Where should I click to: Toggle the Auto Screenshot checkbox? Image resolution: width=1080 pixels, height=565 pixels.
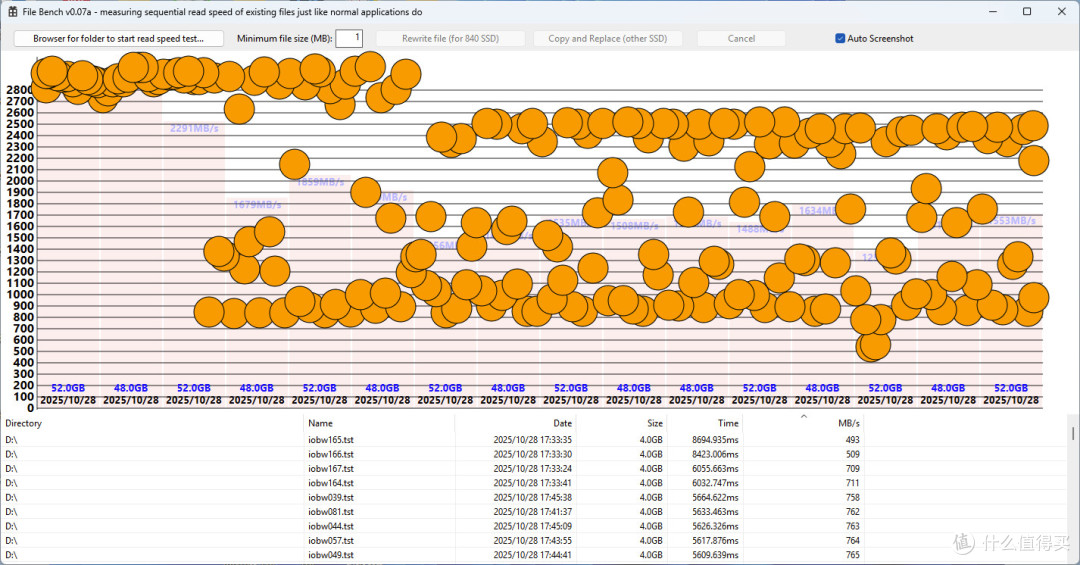pos(840,39)
